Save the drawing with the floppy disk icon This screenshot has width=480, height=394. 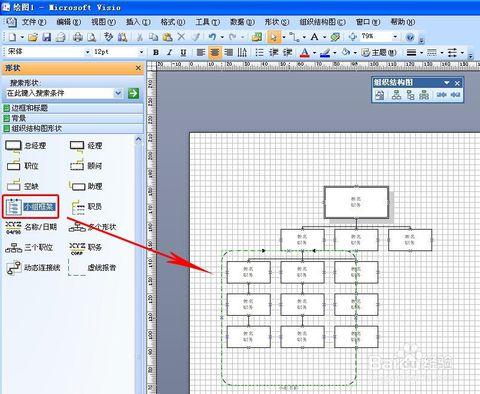47,37
